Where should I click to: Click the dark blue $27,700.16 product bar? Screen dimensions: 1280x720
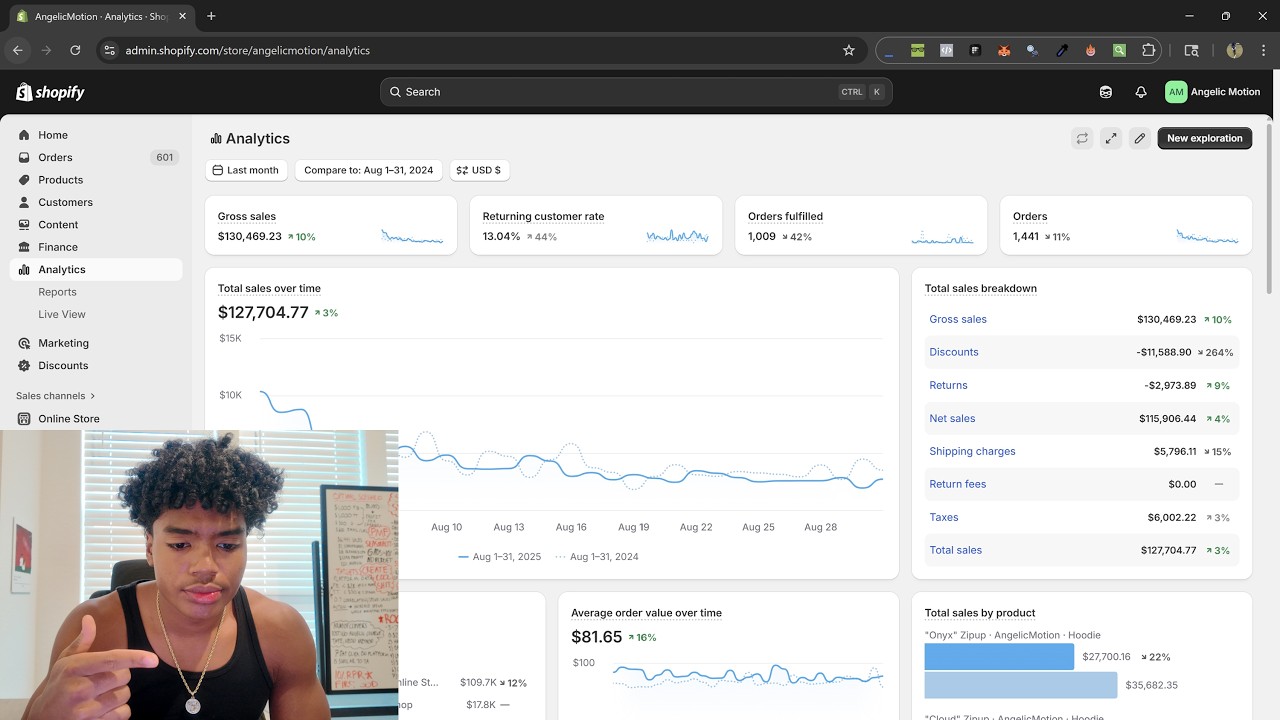pyautogui.click(x=999, y=657)
